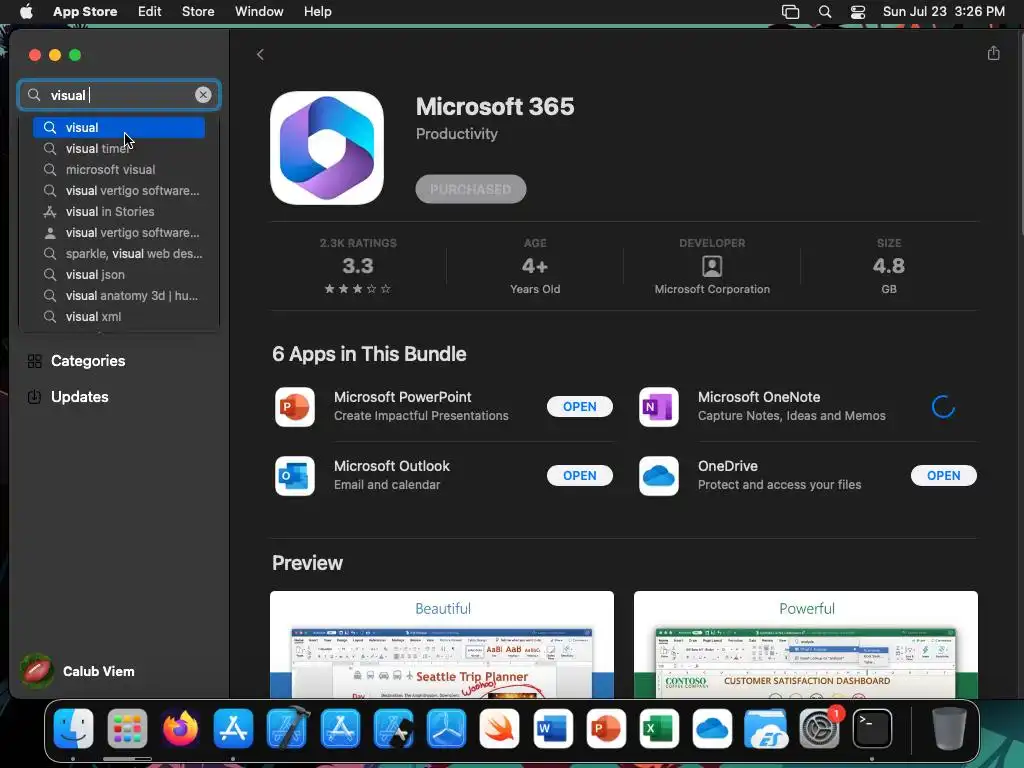Open Terminal from the Dock
This screenshot has width=1024, height=768.
click(872, 728)
